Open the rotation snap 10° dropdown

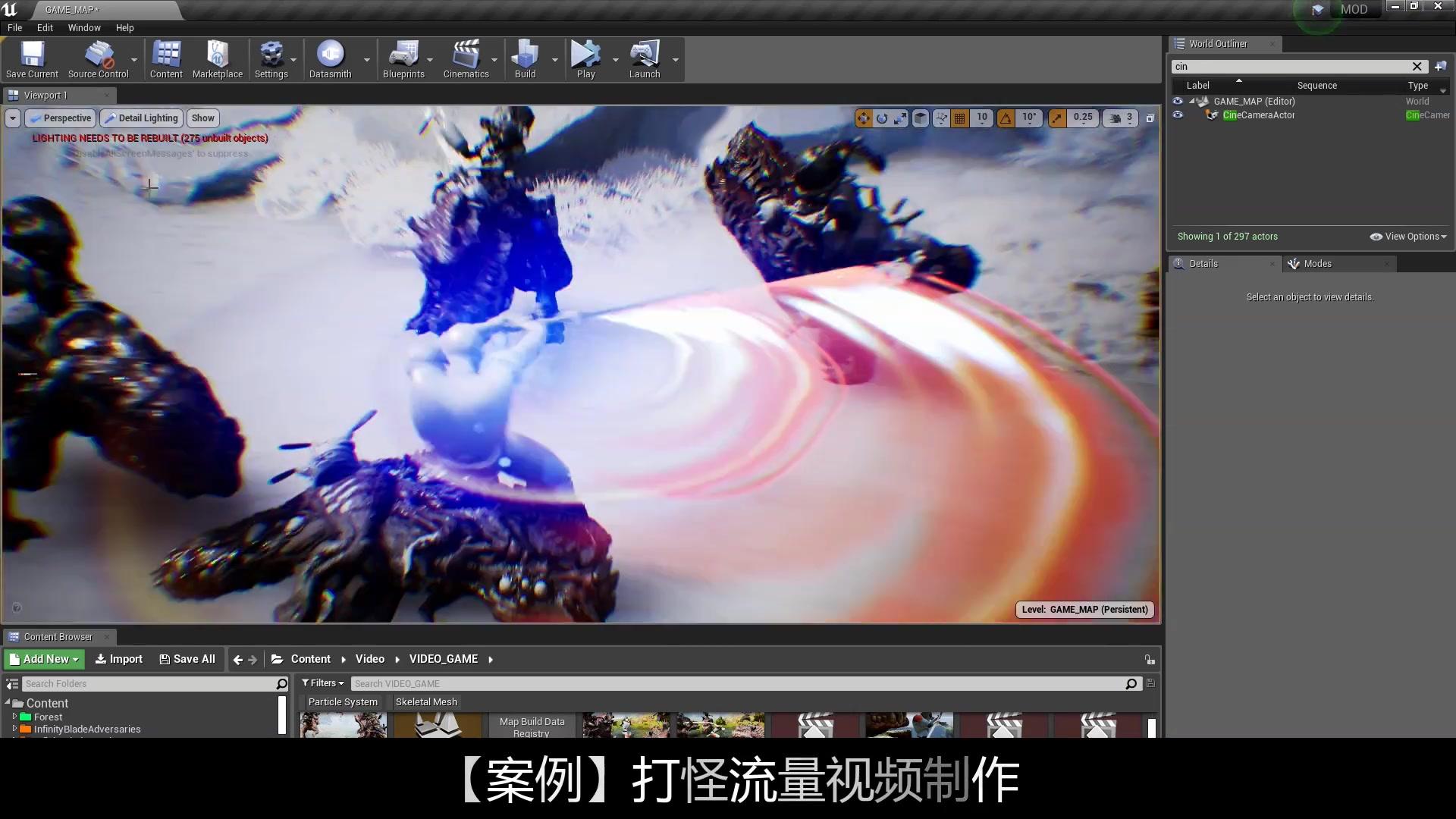[1029, 118]
